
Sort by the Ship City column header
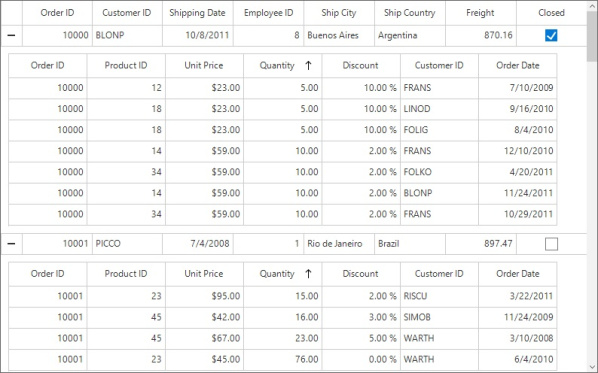click(x=339, y=13)
